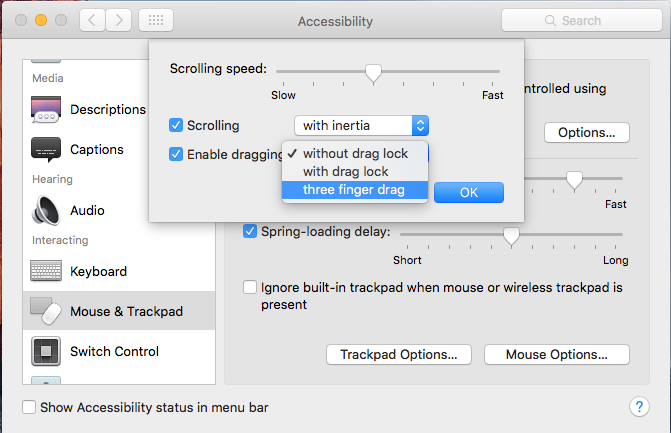The image size is (671, 433).
Task: Click the Mouse & Trackpad icon
Action: pyautogui.click(x=46, y=311)
